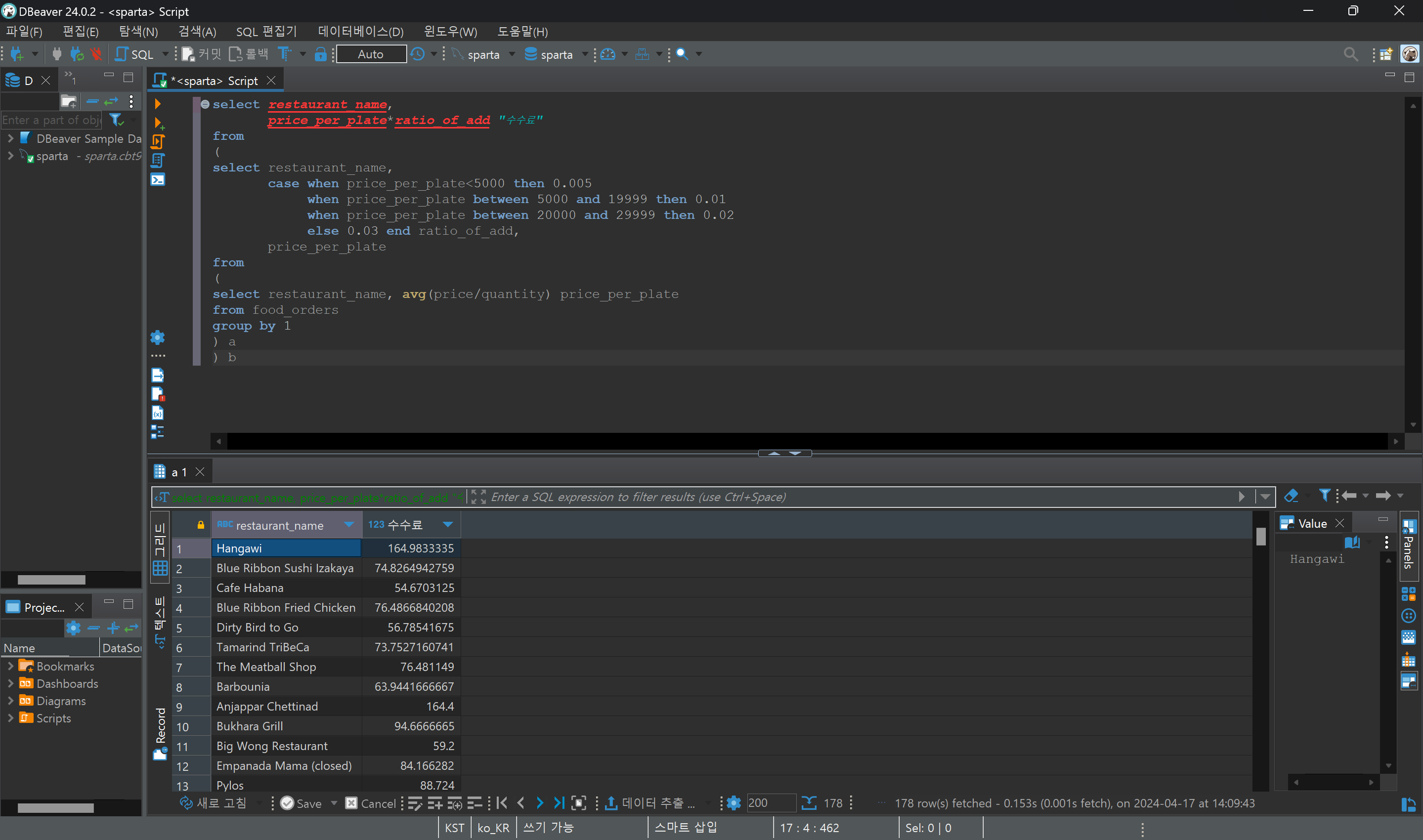Open the 데이터베이스(D) menu
The image size is (1423, 840).
tap(360, 32)
